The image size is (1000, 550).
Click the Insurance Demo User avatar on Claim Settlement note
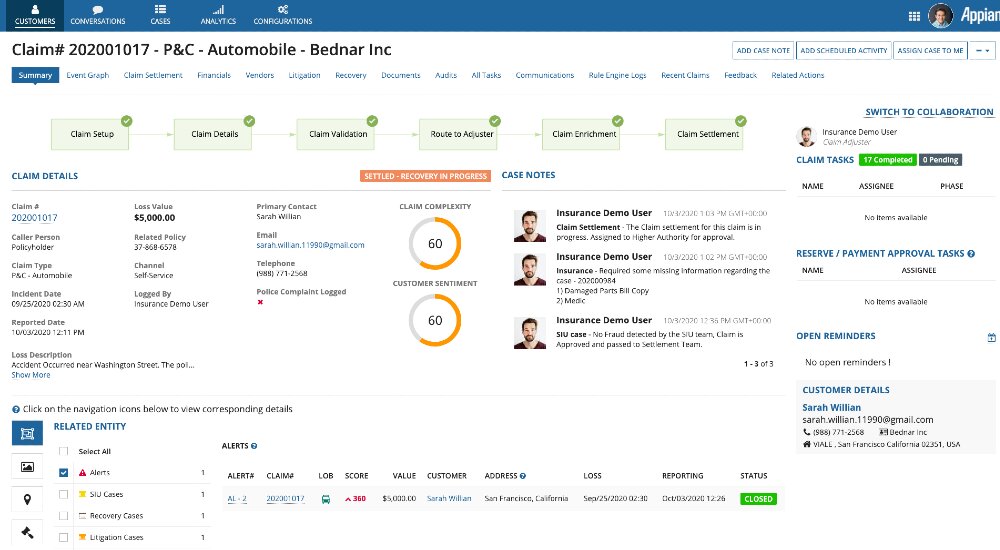coord(530,226)
